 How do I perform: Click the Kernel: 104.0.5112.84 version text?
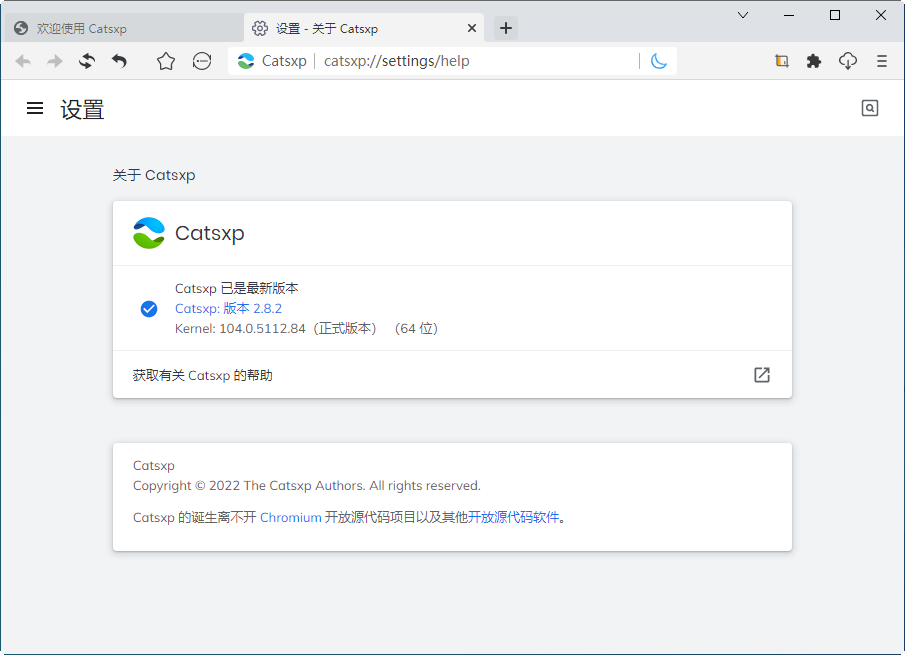pos(306,329)
